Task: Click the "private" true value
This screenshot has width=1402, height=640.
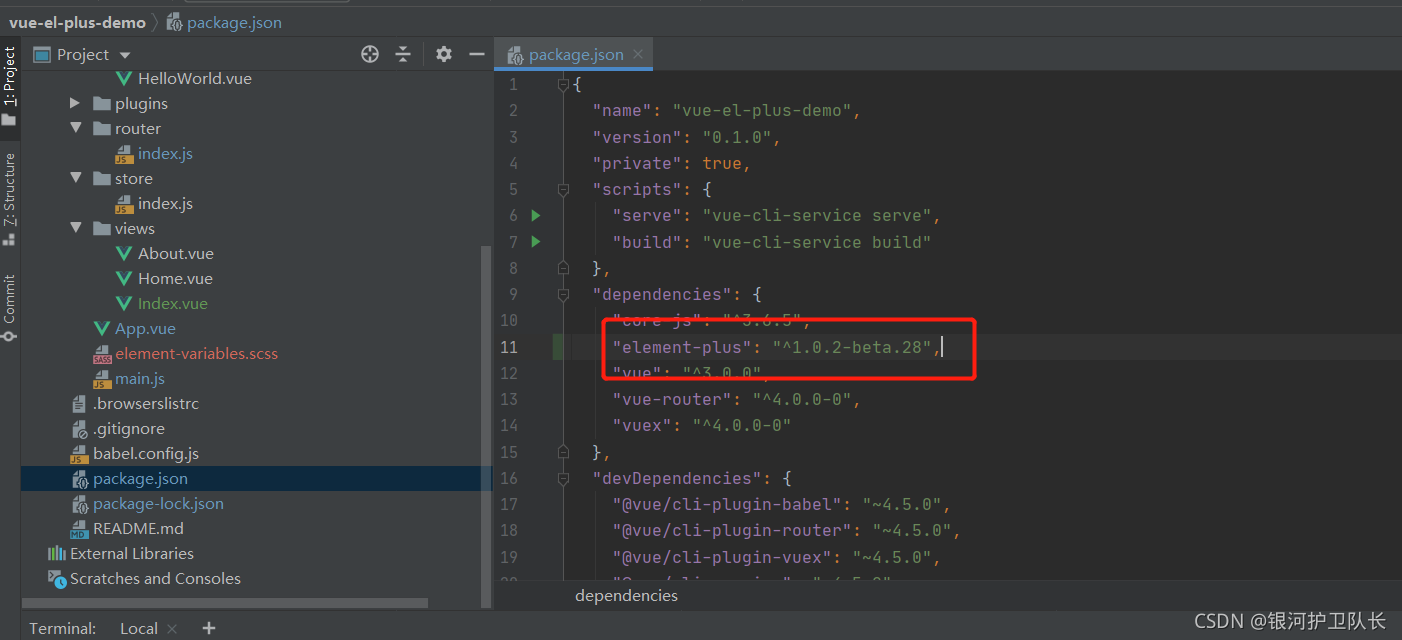Action: pyautogui.click(x=721, y=163)
